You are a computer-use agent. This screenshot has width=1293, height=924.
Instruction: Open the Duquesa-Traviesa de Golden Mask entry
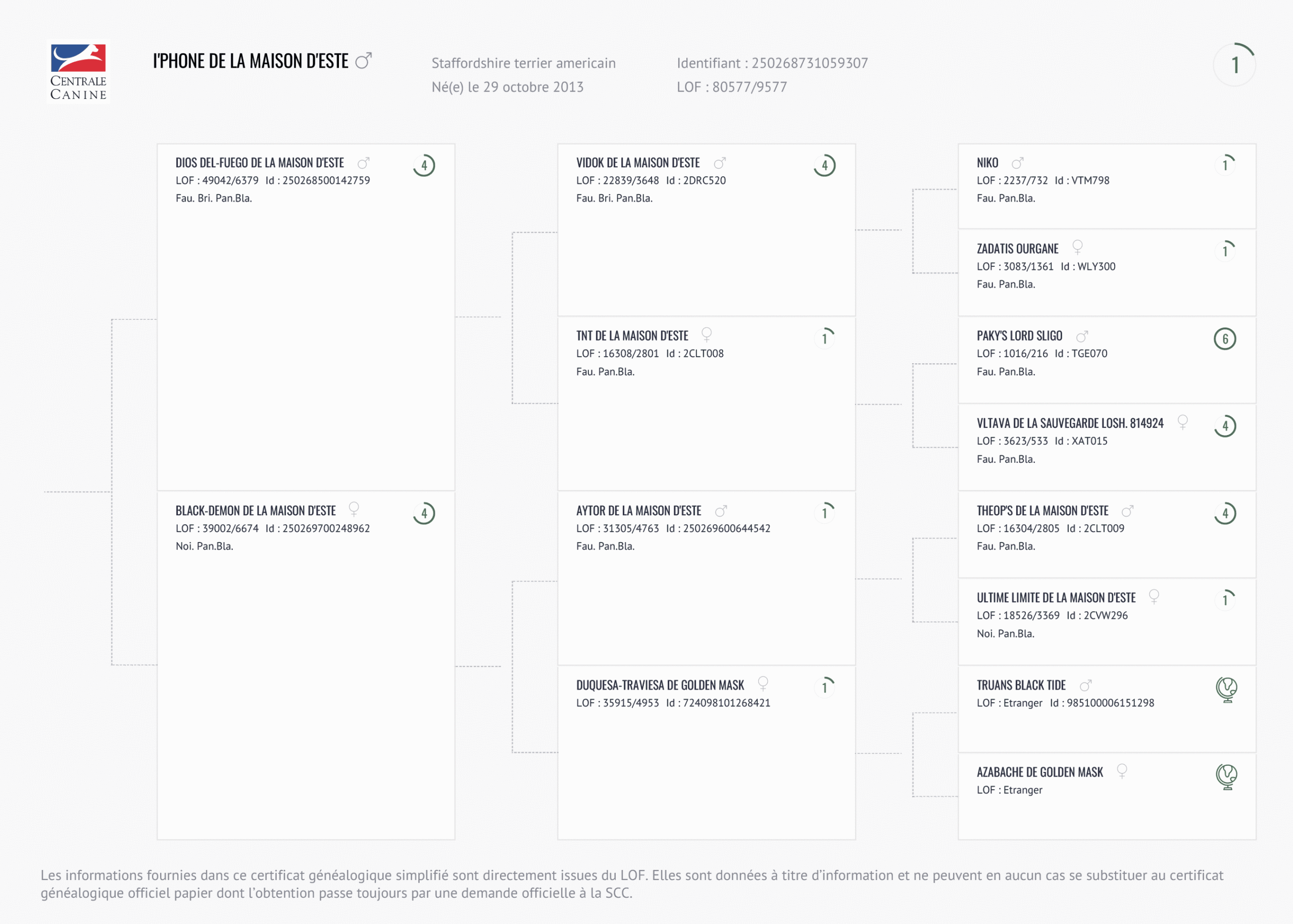[660, 686]
